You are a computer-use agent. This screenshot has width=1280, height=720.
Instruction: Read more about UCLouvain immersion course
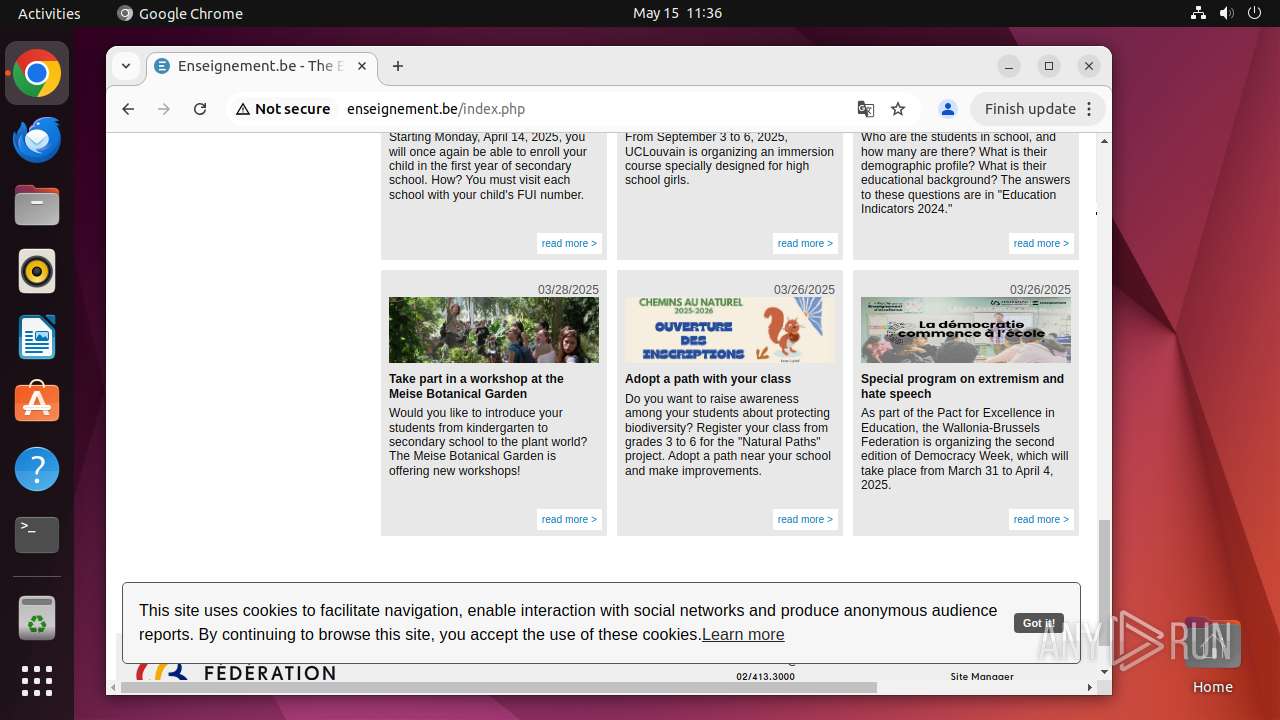click(x=805, y=243)
